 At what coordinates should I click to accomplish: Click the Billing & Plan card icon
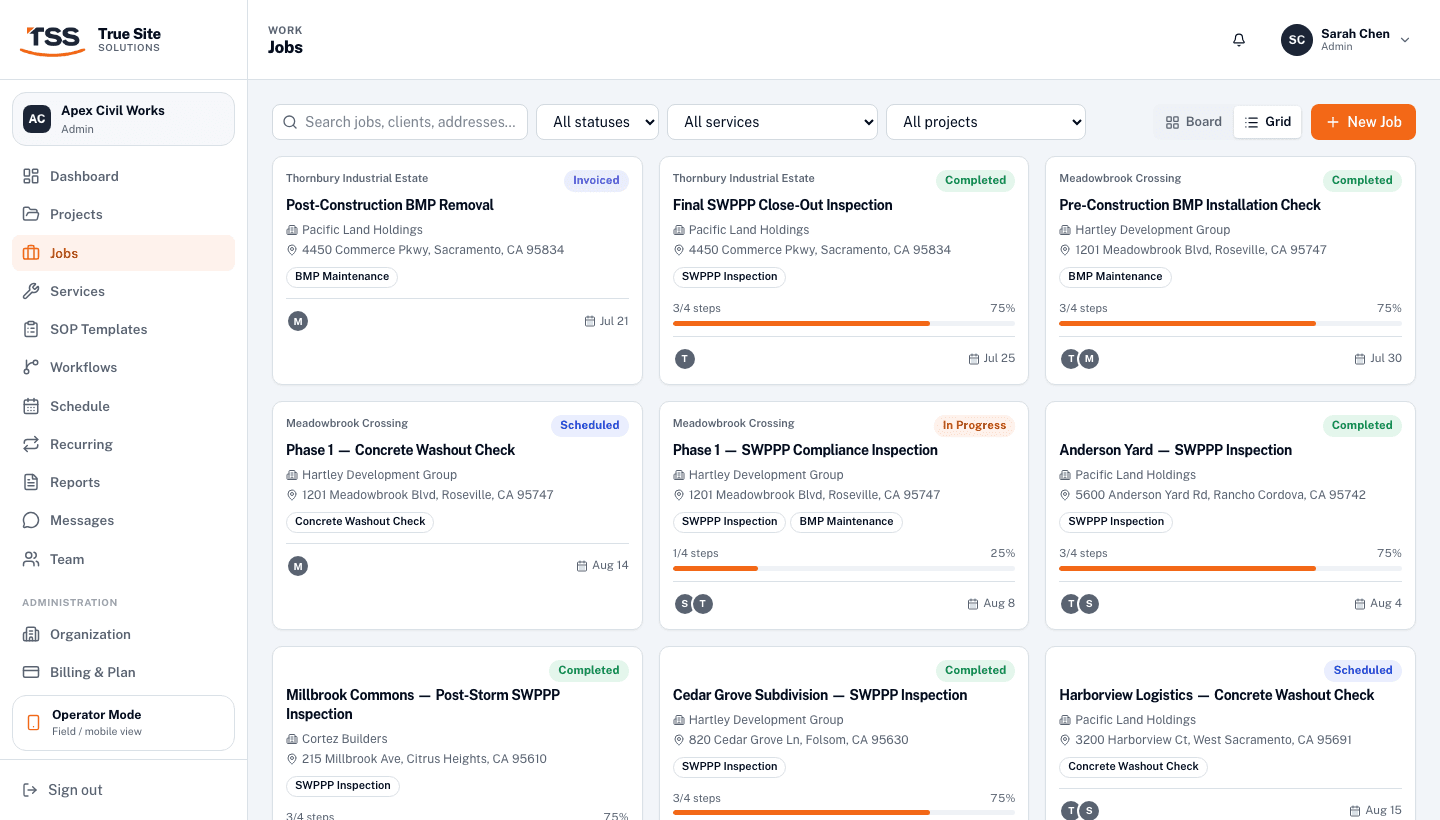(31, 672)
